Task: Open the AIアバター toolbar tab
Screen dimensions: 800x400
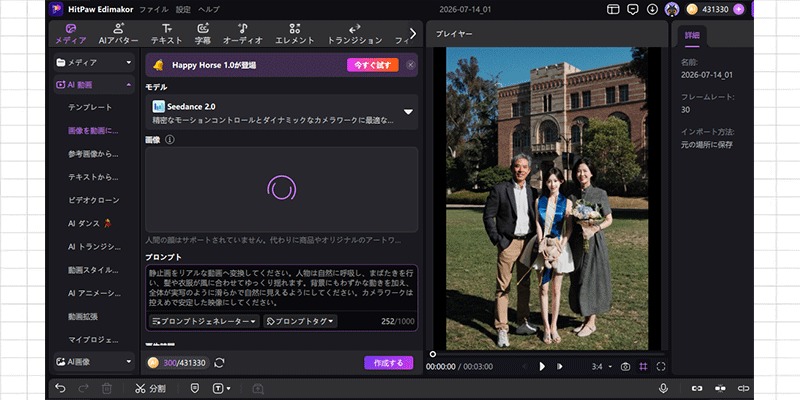Action: 118,34
